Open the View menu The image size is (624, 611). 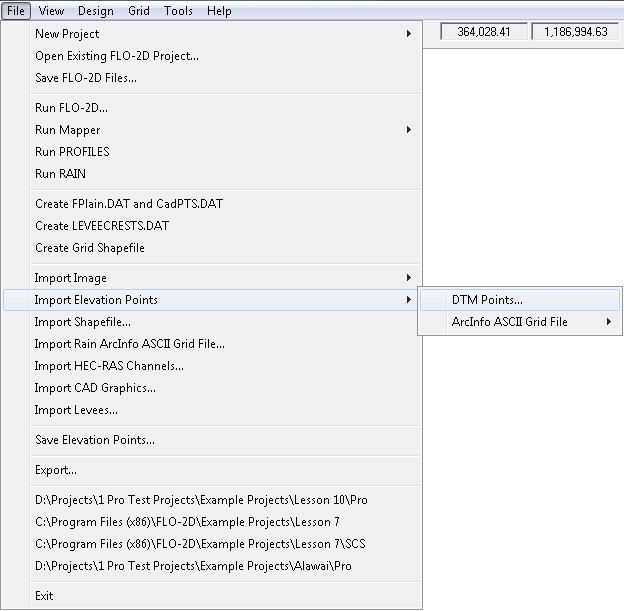[51, 11]
